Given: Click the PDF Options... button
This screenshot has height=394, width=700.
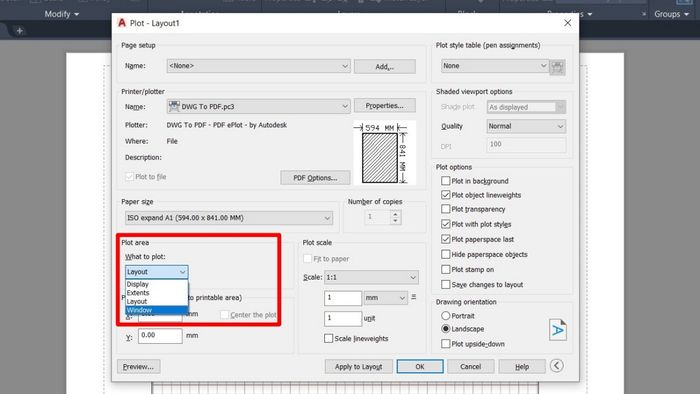Looking at the screenshot, I should tap(315, 178).
